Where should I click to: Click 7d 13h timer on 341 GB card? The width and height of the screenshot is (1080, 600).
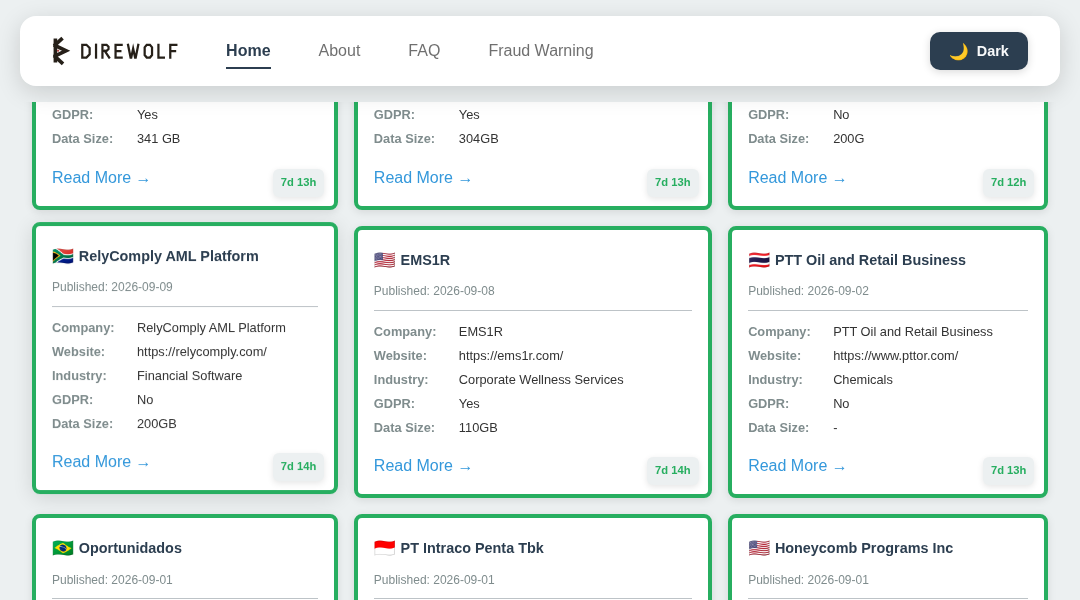298,183
